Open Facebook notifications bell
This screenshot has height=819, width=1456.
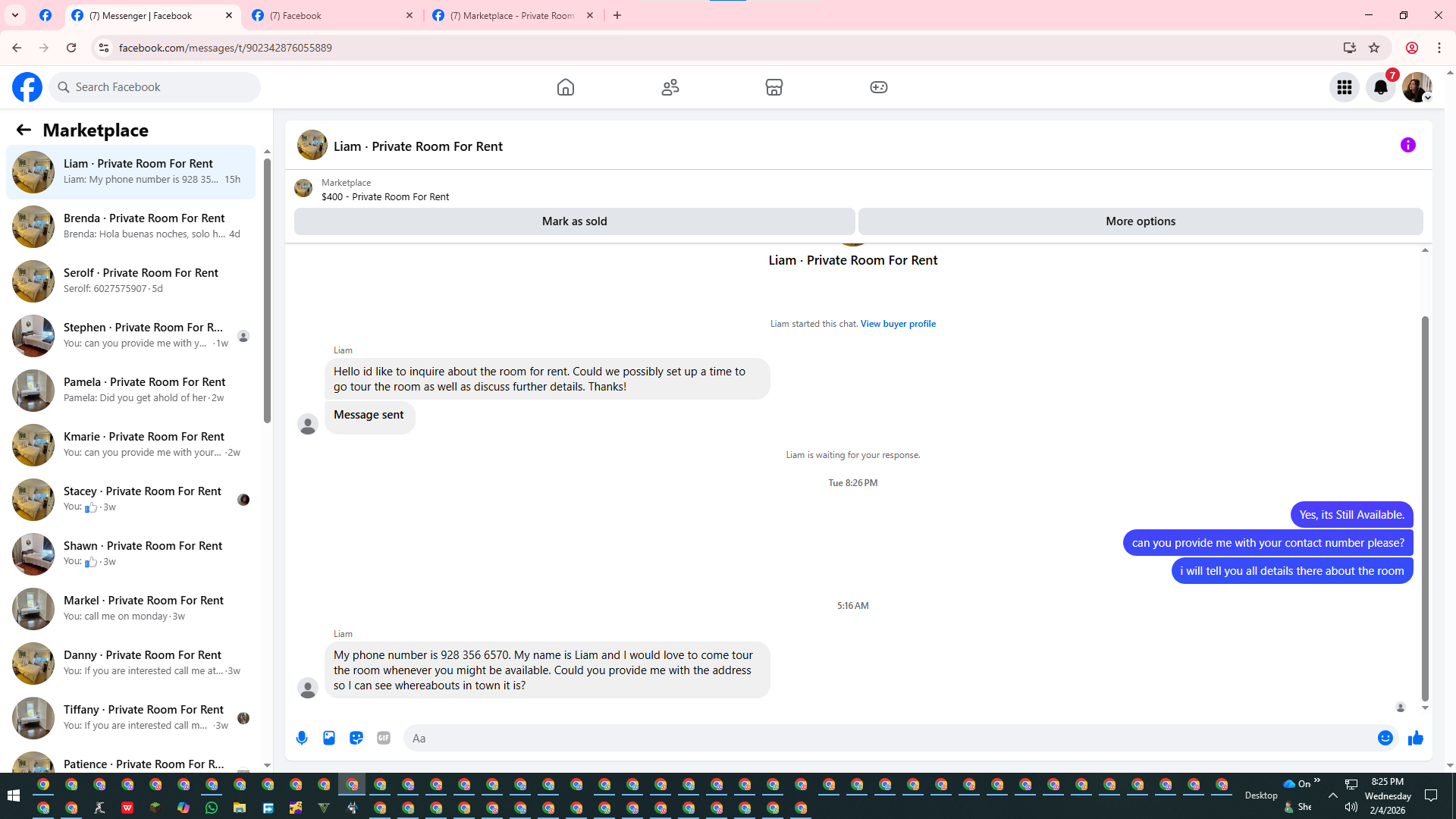click(1380, 87)
